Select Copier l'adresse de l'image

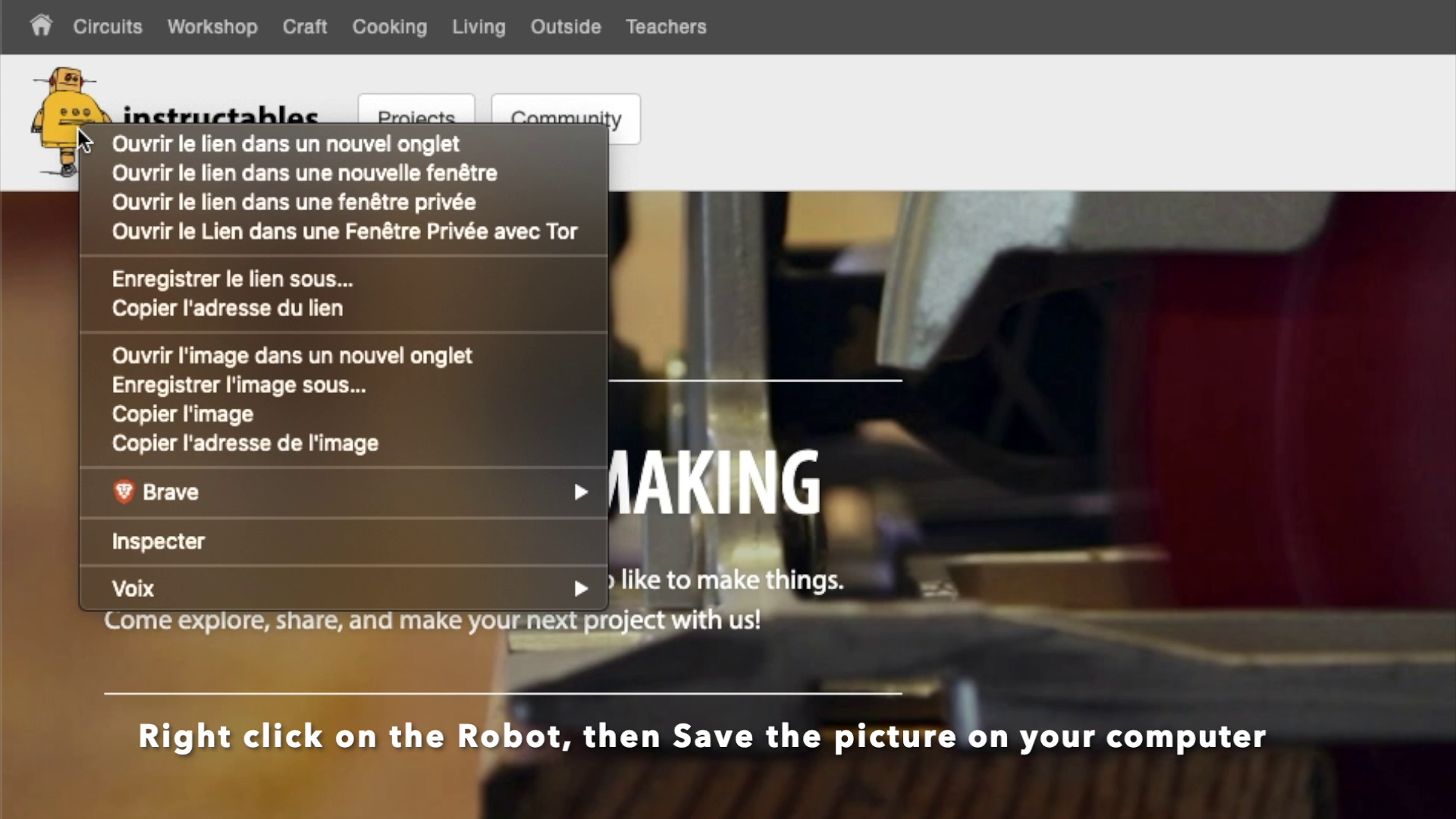point(245,444)
